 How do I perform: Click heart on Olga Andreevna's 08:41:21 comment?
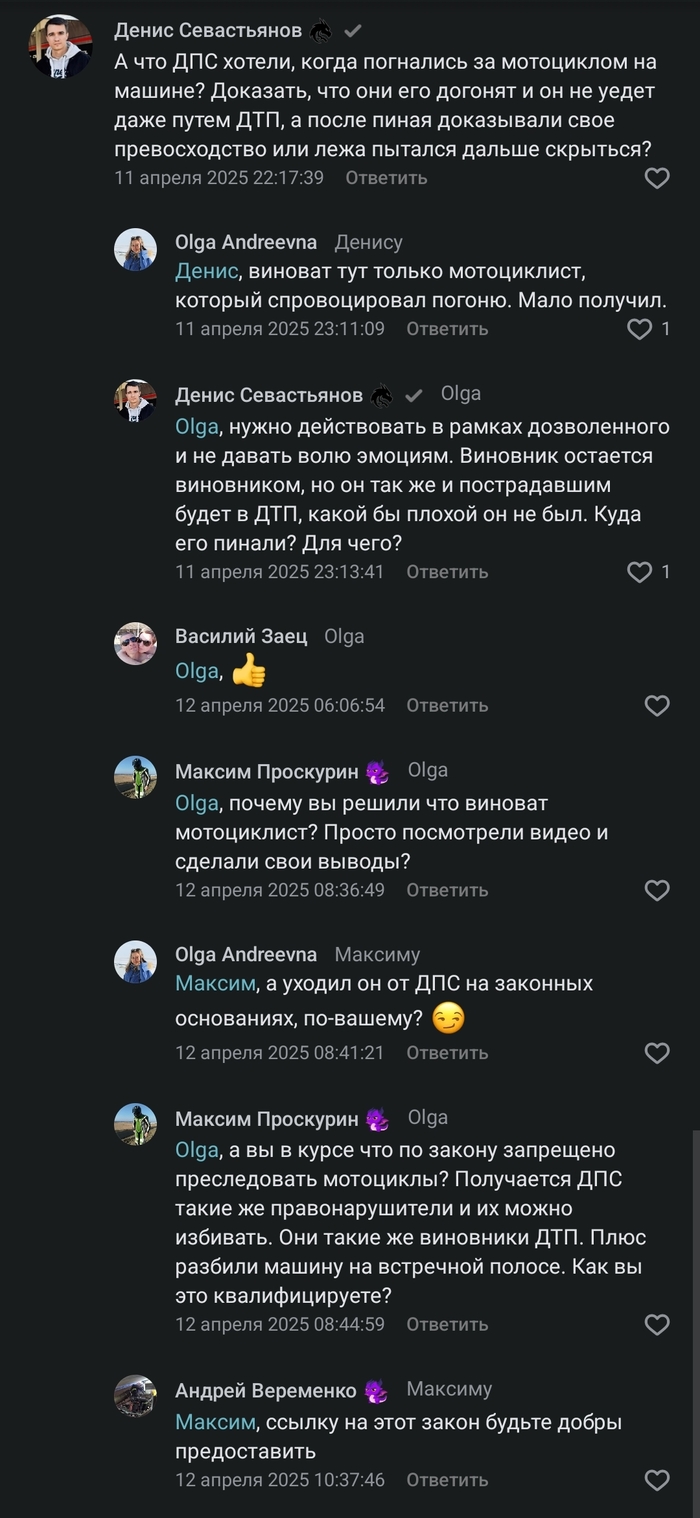656,1052
